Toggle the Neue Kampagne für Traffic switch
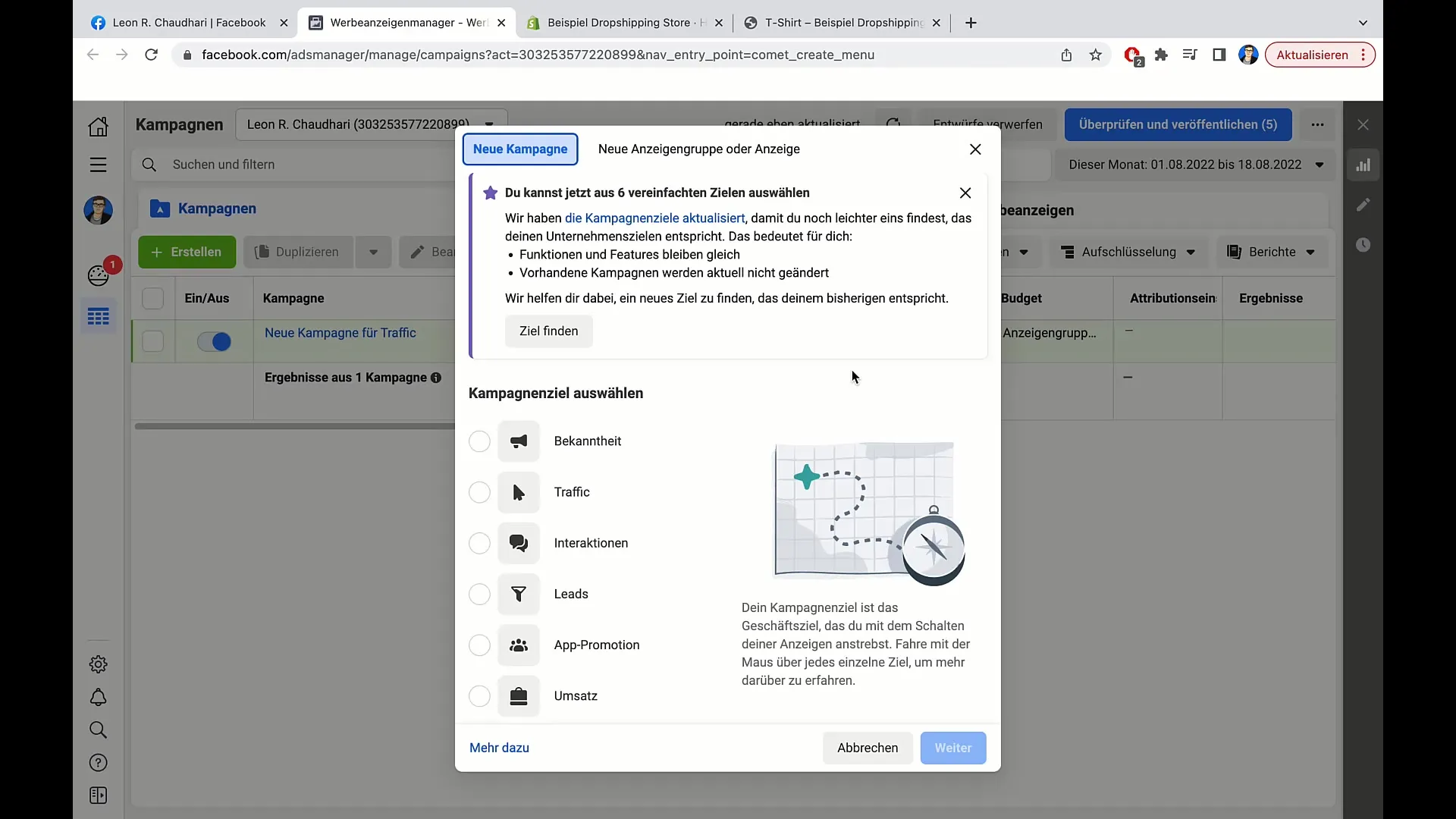Image resolution: width=1456 pixels, height=819 pixels. pyautogui.click(x=214, y=342)
